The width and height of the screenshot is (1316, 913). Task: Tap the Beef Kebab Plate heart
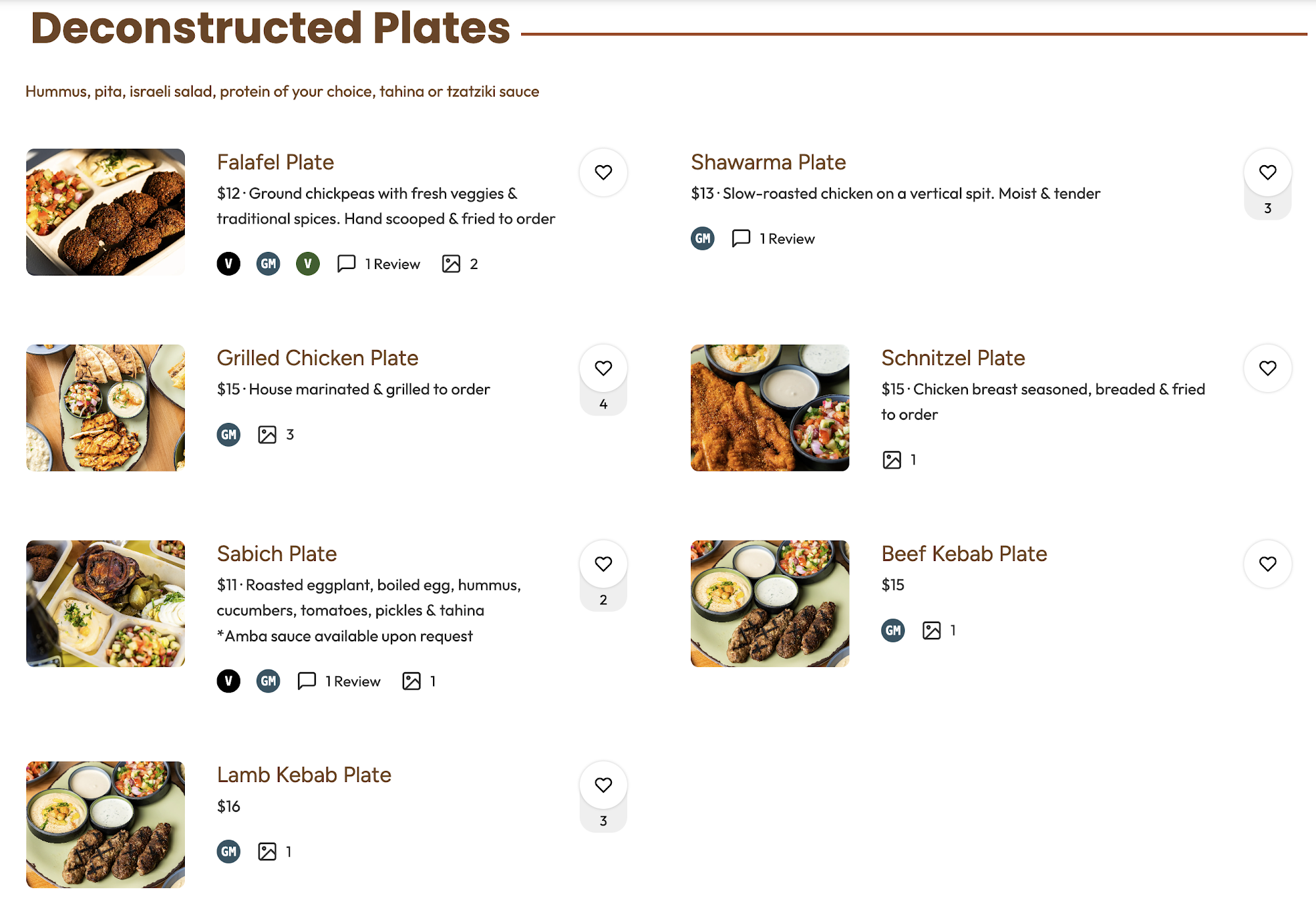pos(1267,564)
